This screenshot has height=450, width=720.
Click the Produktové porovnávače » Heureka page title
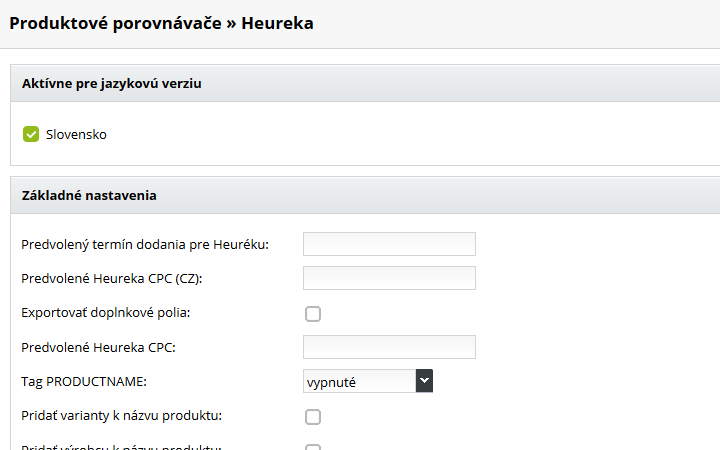tap(161, 22)
